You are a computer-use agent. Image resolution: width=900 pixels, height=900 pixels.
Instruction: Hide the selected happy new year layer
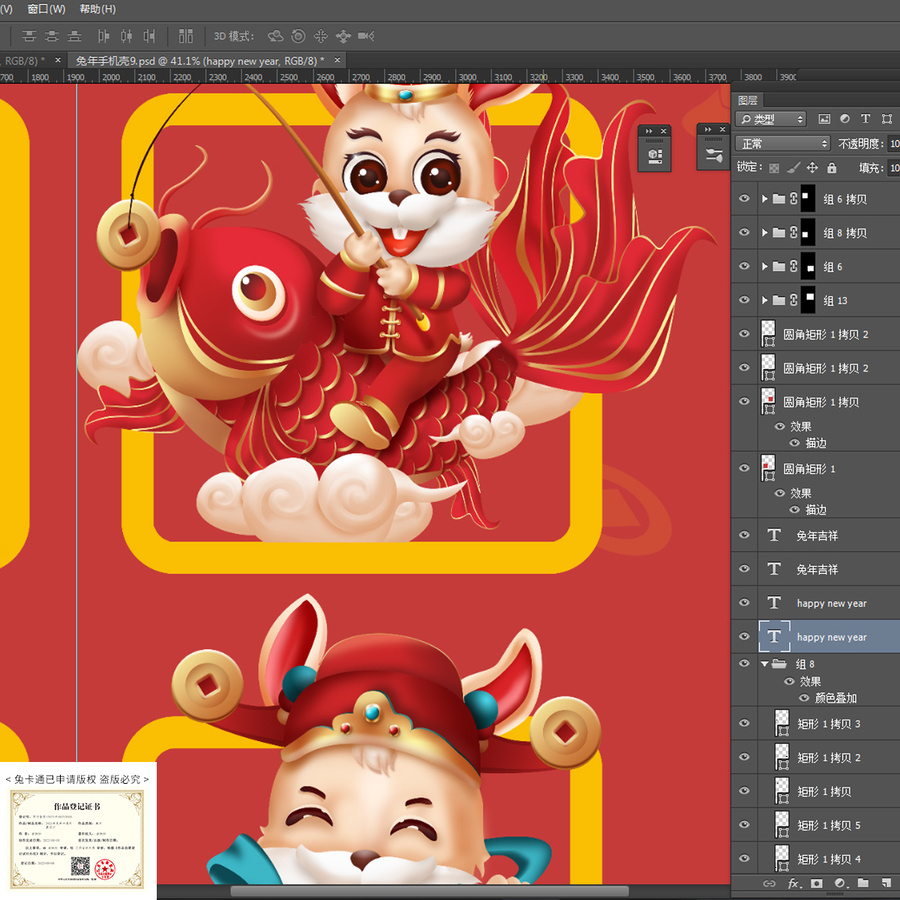pos(744,637)
